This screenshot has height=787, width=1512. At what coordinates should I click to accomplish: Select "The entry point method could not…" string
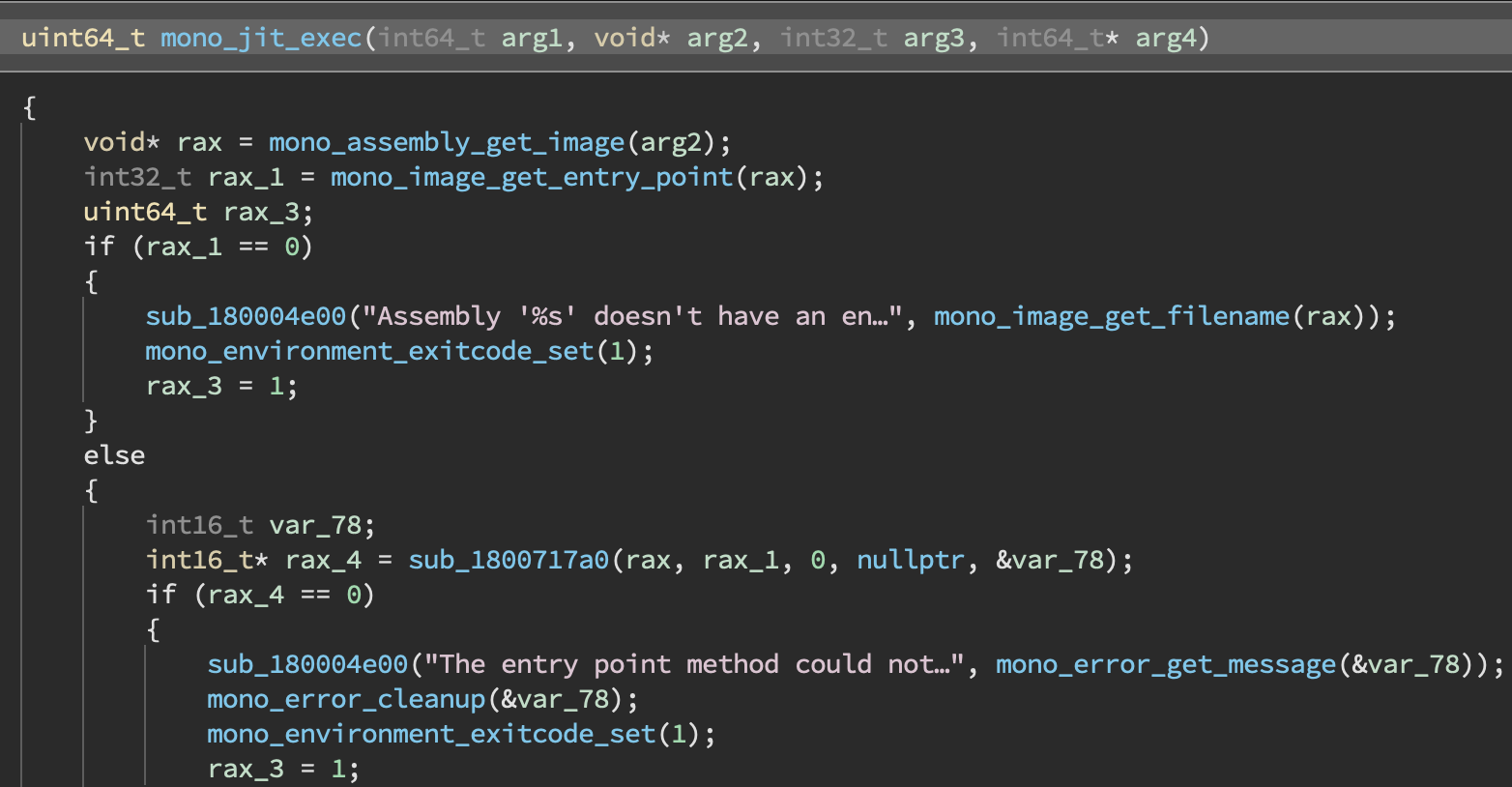click(694, 664)
